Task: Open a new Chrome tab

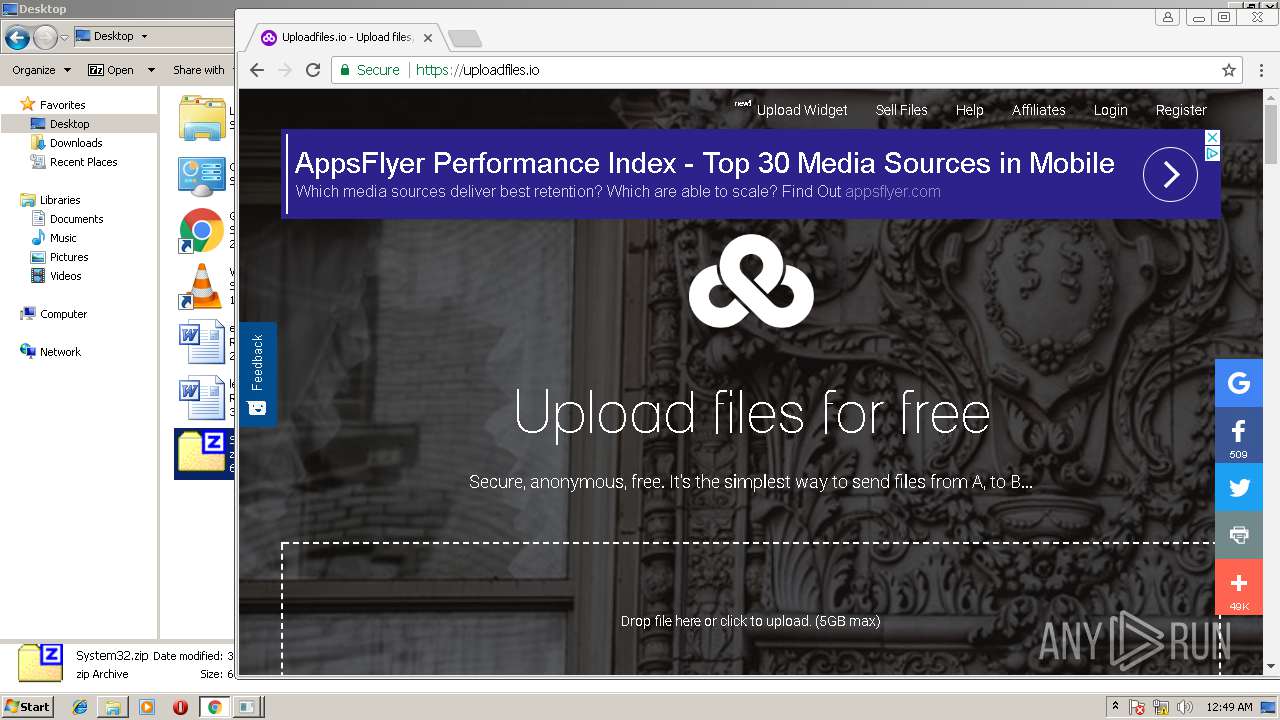Action: pos(465,38)
